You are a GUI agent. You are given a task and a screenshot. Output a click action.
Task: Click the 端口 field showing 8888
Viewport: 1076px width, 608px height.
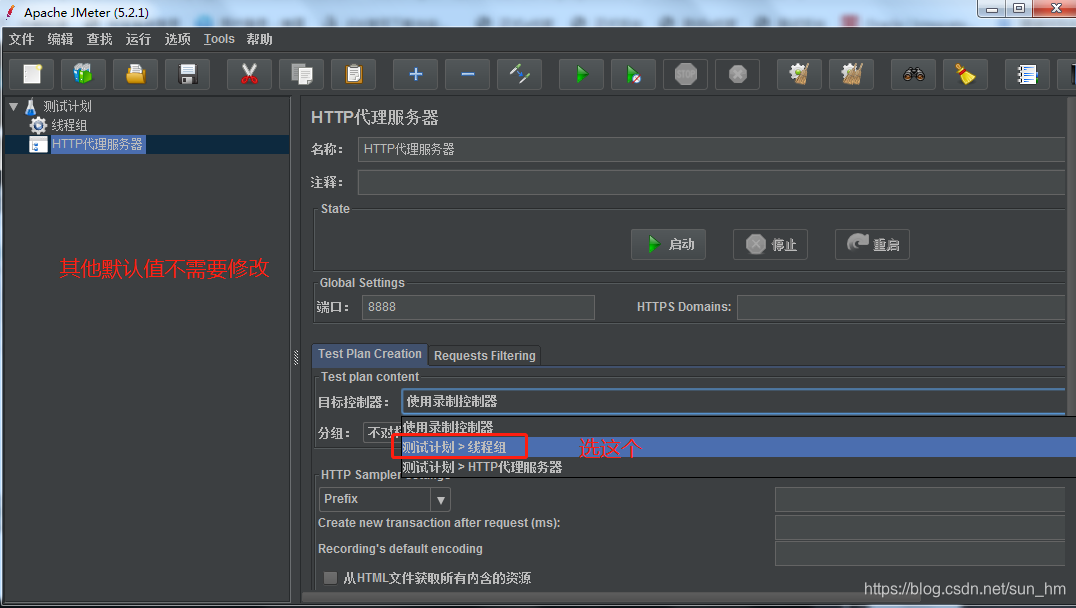[478, 307]
